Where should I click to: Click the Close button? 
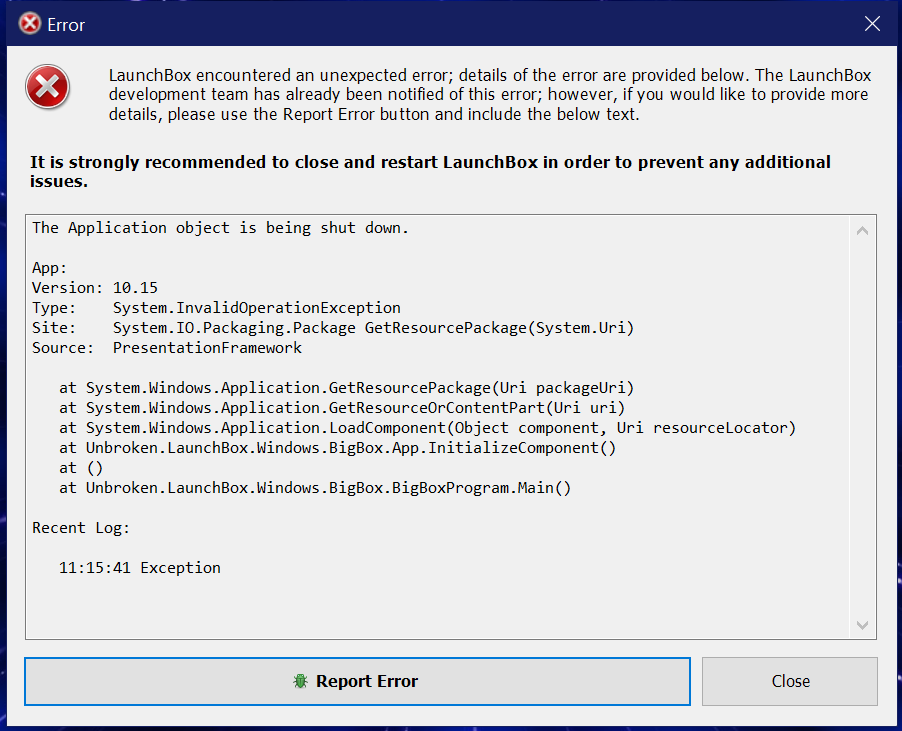pyautogui.click(x=790, y=681)
